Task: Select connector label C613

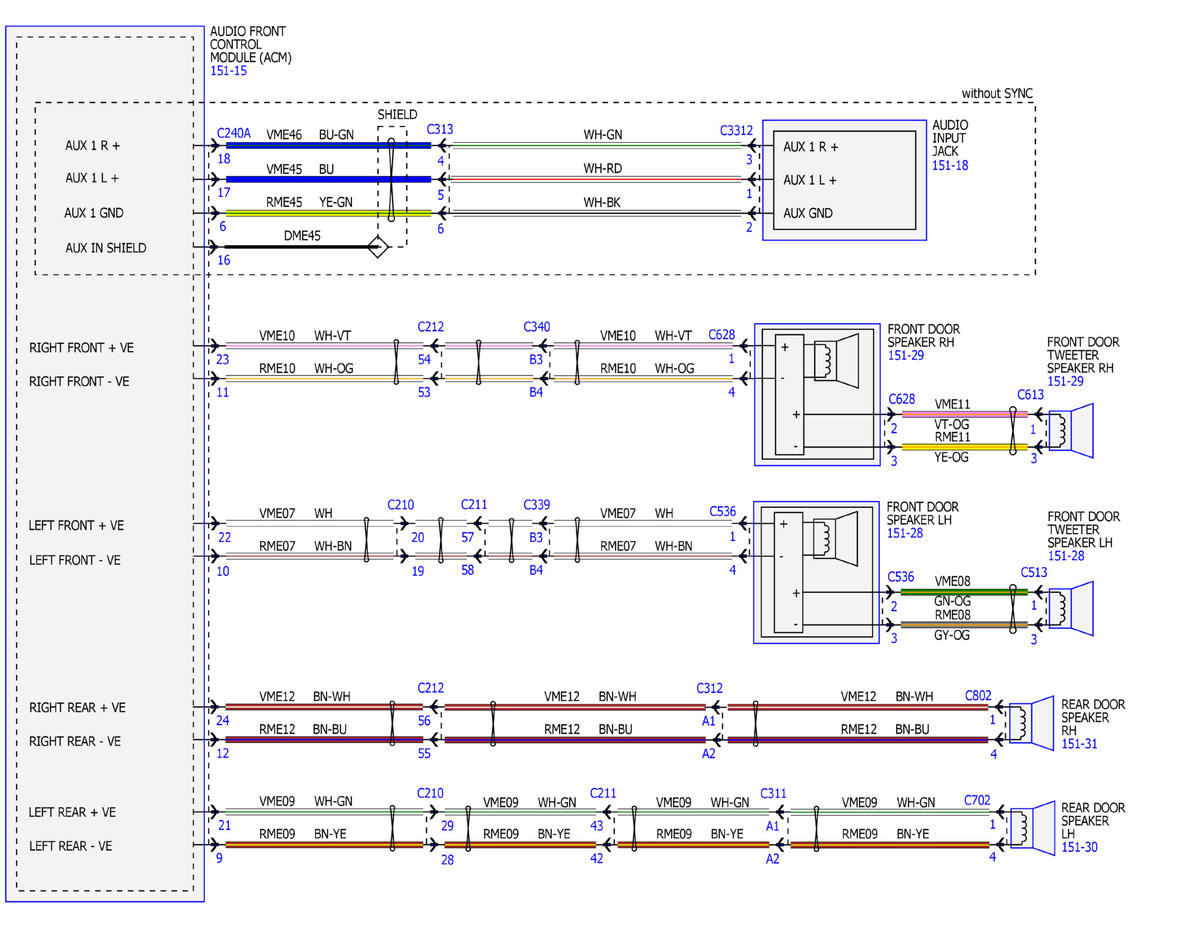Action: click(1031, 395)
